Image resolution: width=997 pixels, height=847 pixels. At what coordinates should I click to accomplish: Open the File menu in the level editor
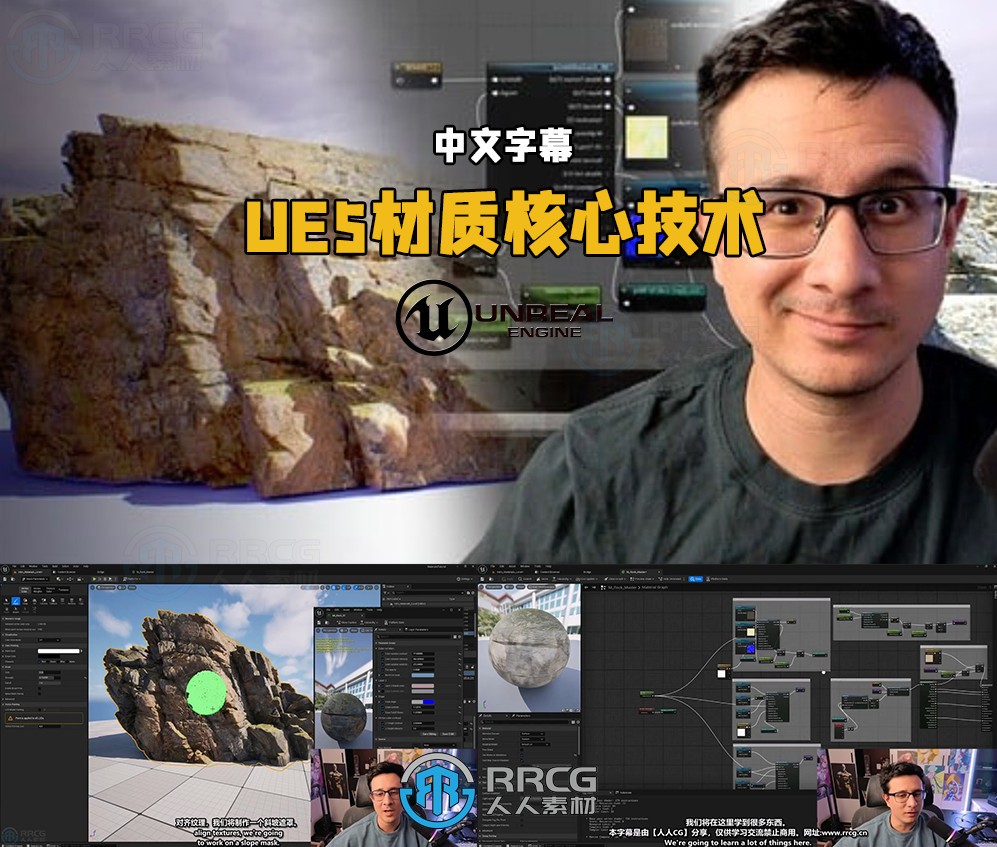pos(14,566)
